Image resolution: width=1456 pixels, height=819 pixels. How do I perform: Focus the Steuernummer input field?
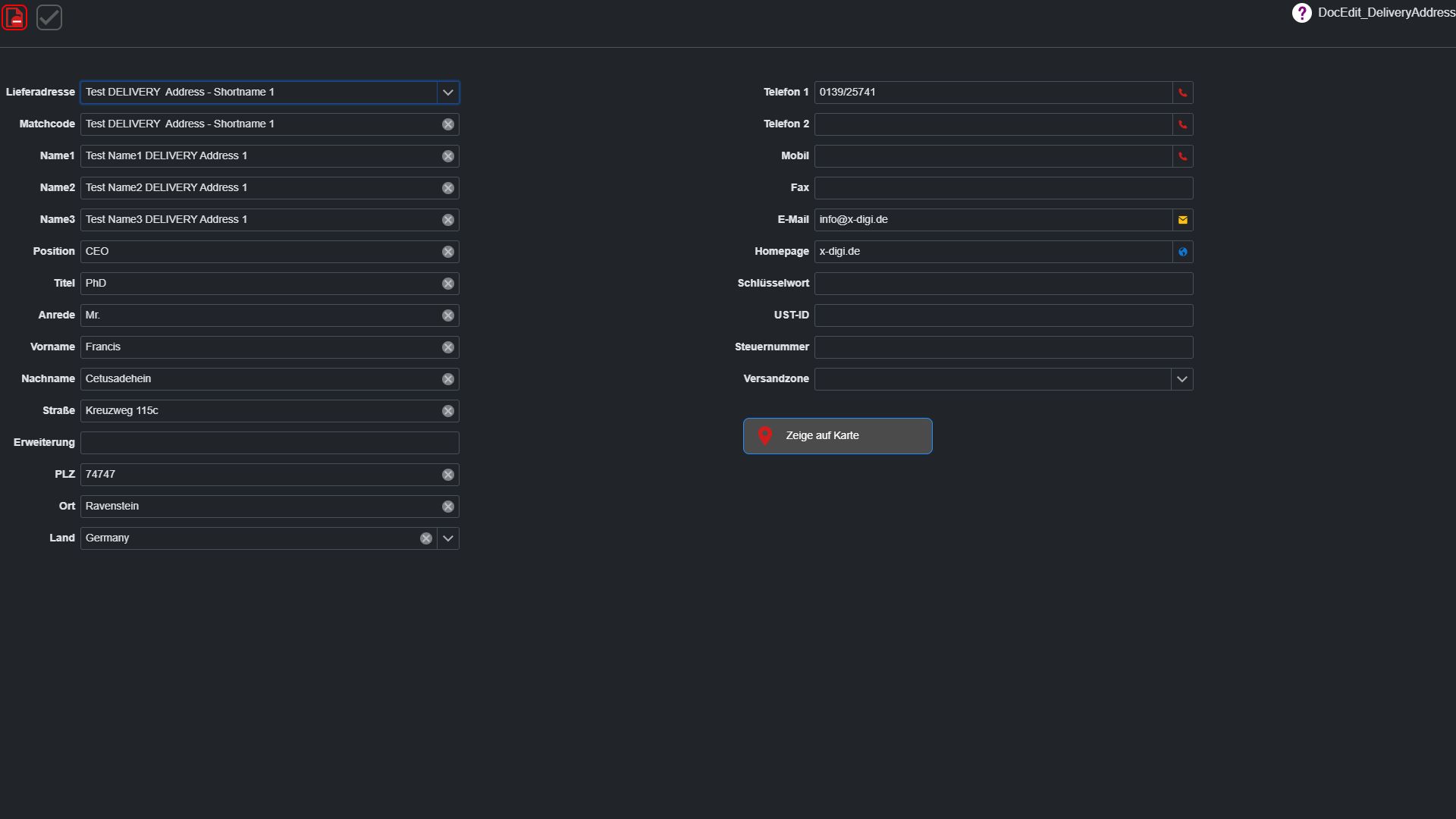click(x=1003, y=347)
